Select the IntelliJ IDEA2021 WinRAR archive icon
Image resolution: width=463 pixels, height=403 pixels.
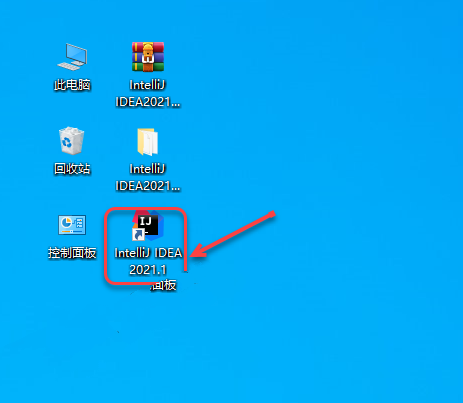tap(148, 57)
